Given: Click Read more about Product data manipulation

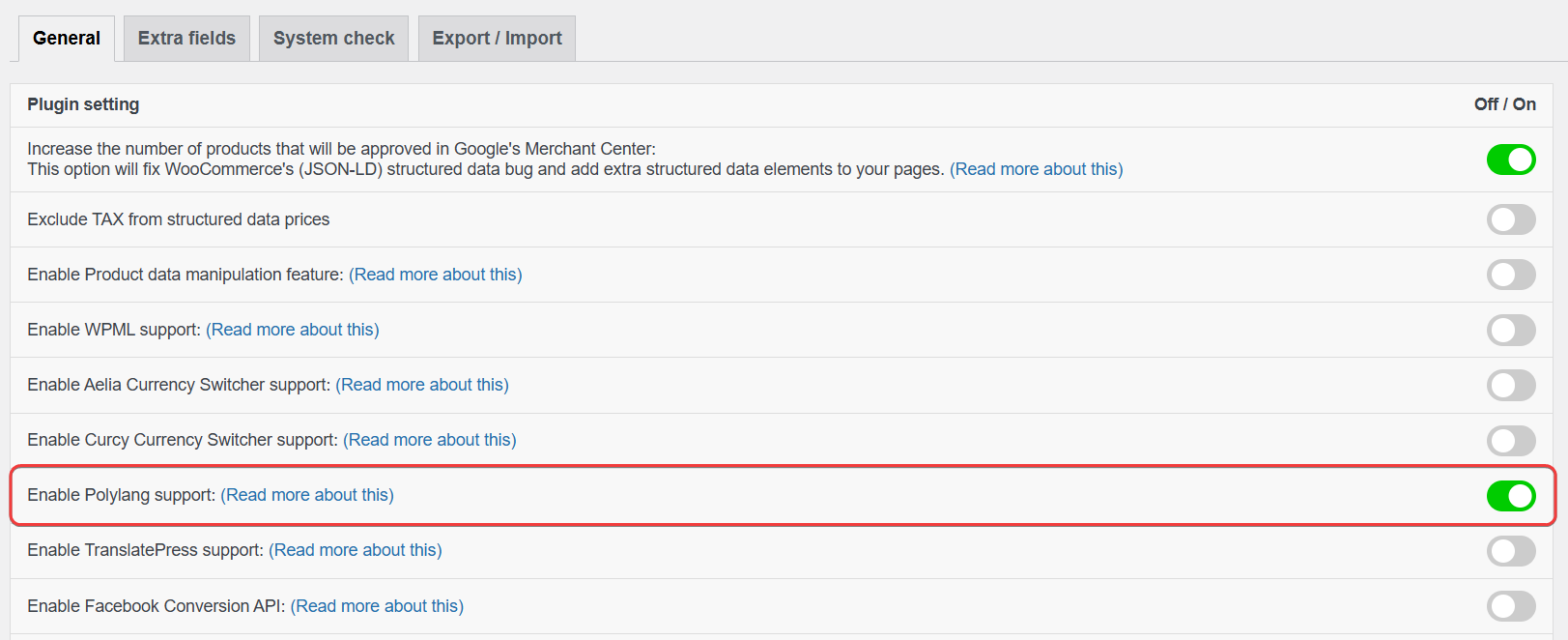Looking at the screenshot, I should coord(435,275).
